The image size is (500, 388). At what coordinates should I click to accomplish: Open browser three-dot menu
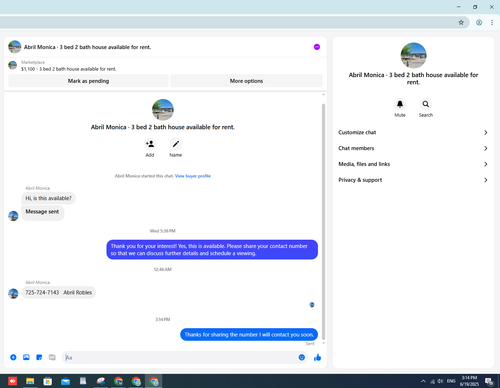492,22
